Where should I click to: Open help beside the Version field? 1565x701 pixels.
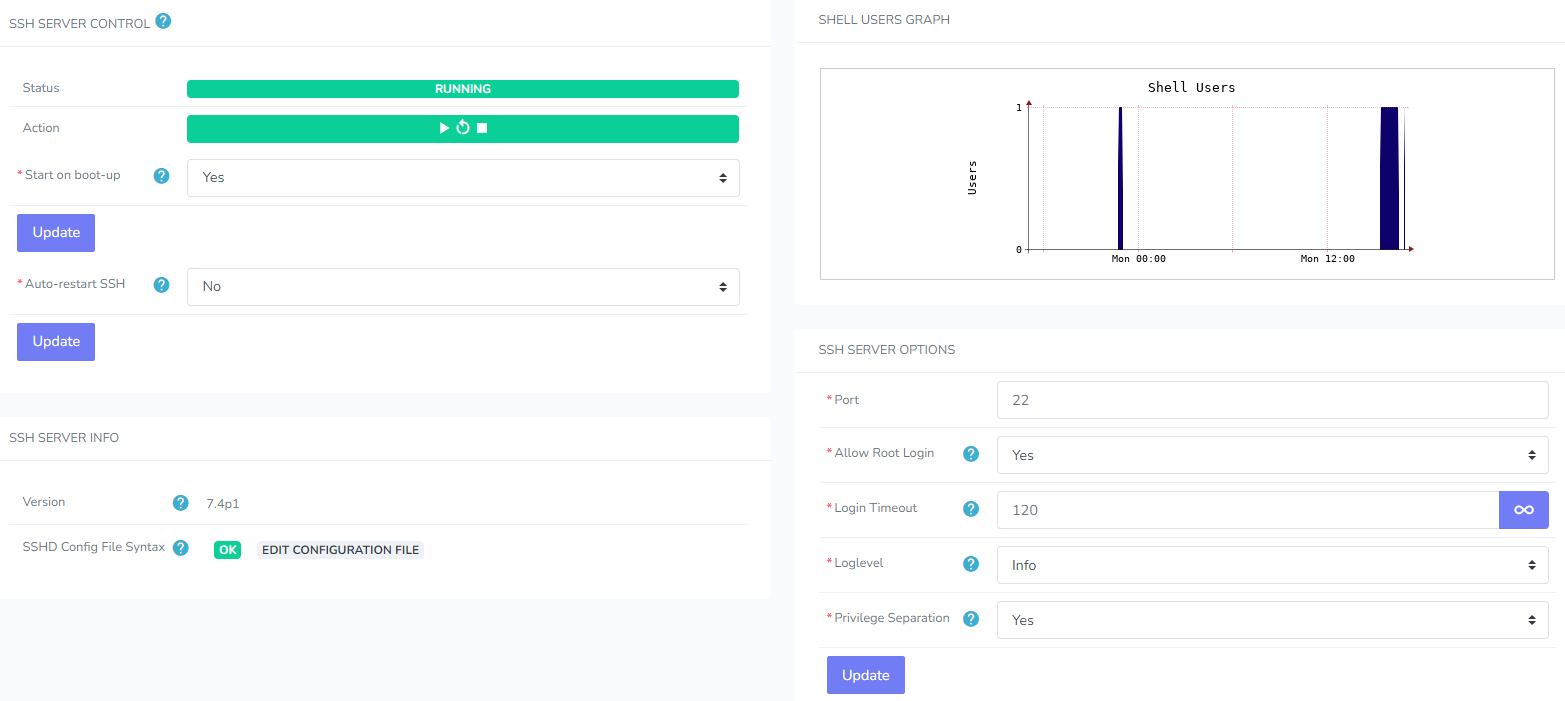[180, 503]
